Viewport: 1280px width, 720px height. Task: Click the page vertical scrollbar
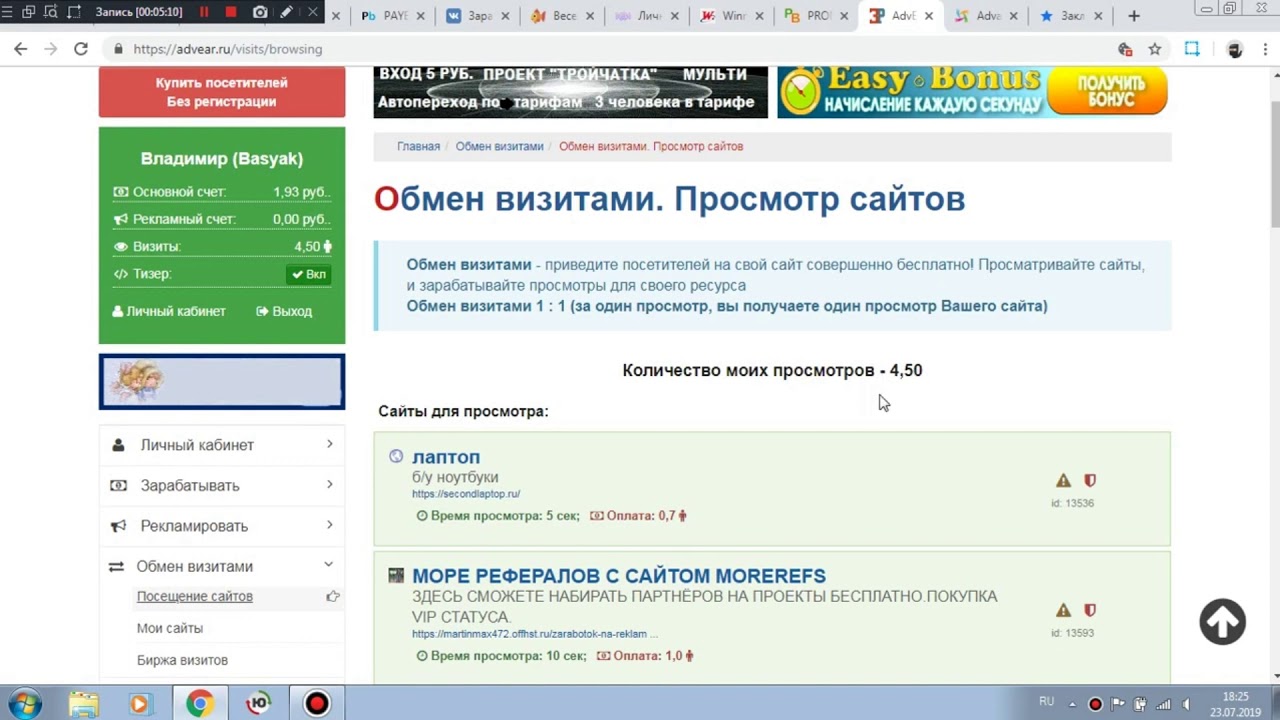[1274, 165]
